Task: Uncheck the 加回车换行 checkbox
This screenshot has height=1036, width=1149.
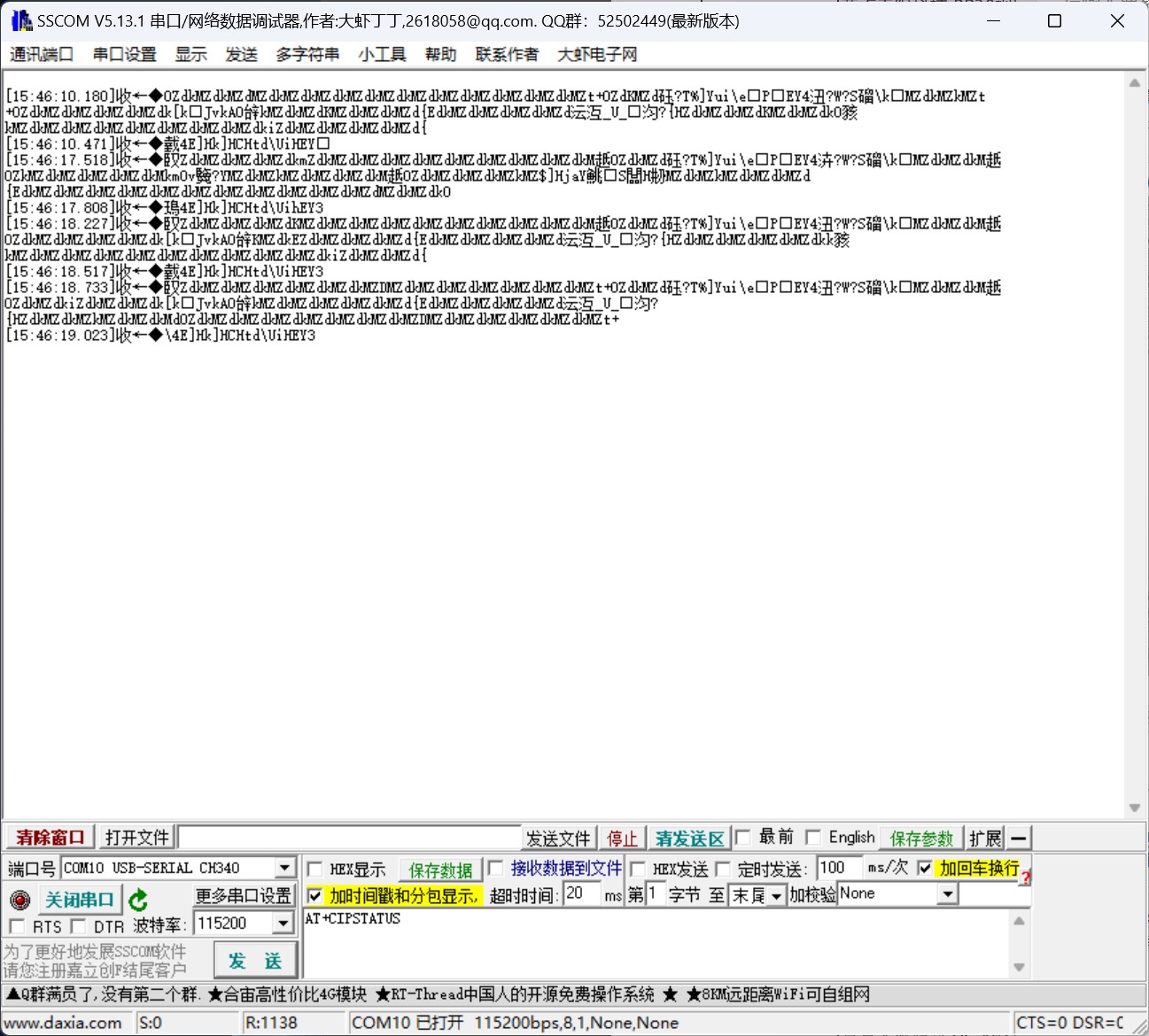Action: (x=925, y=868)
